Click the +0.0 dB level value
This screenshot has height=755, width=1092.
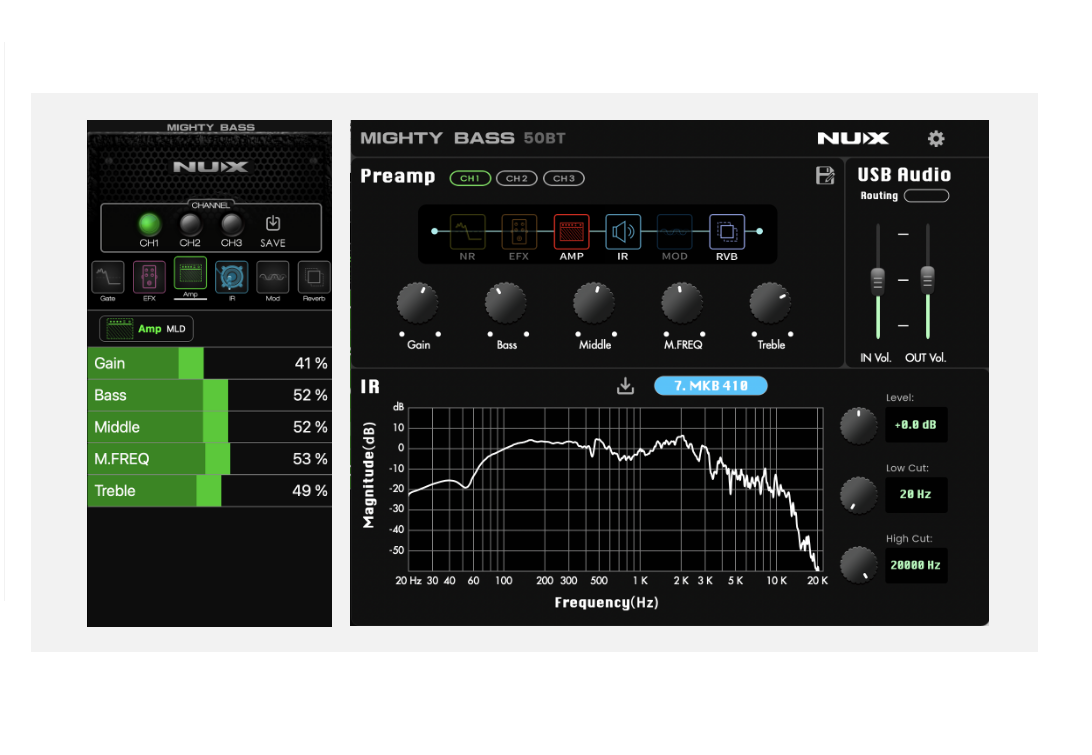916,425
